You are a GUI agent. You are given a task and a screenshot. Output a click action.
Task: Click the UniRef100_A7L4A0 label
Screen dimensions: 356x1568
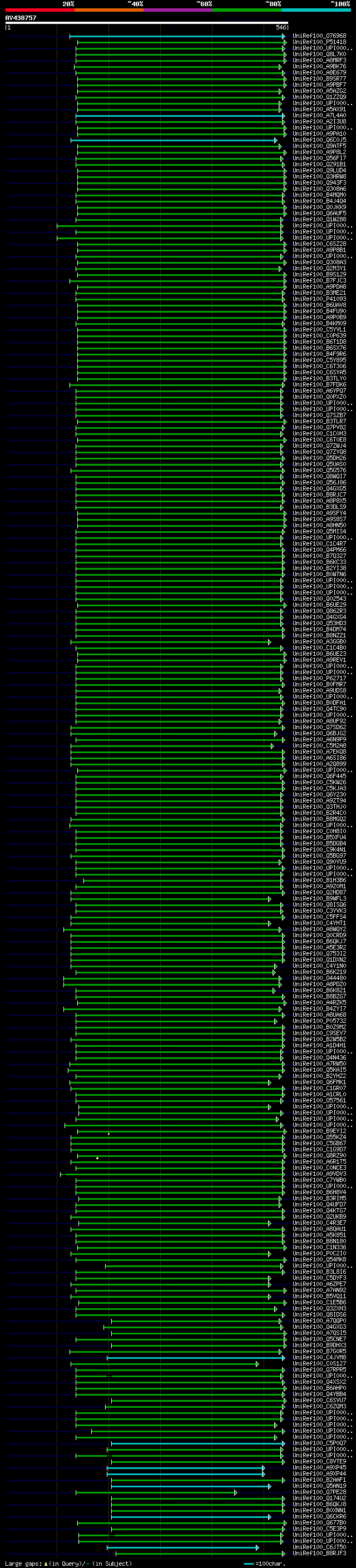tap(319, 115)
